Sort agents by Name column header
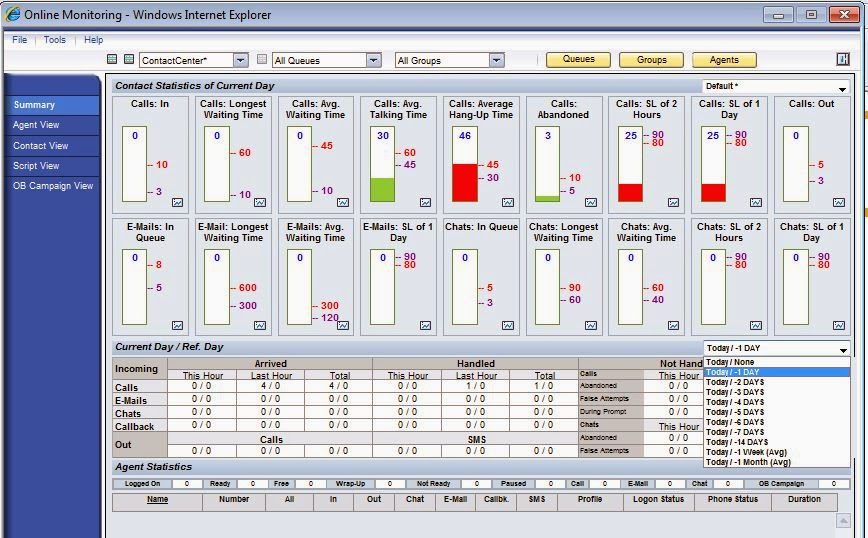Viewport: 868px width, 538px height. click(x=157, y=499)
